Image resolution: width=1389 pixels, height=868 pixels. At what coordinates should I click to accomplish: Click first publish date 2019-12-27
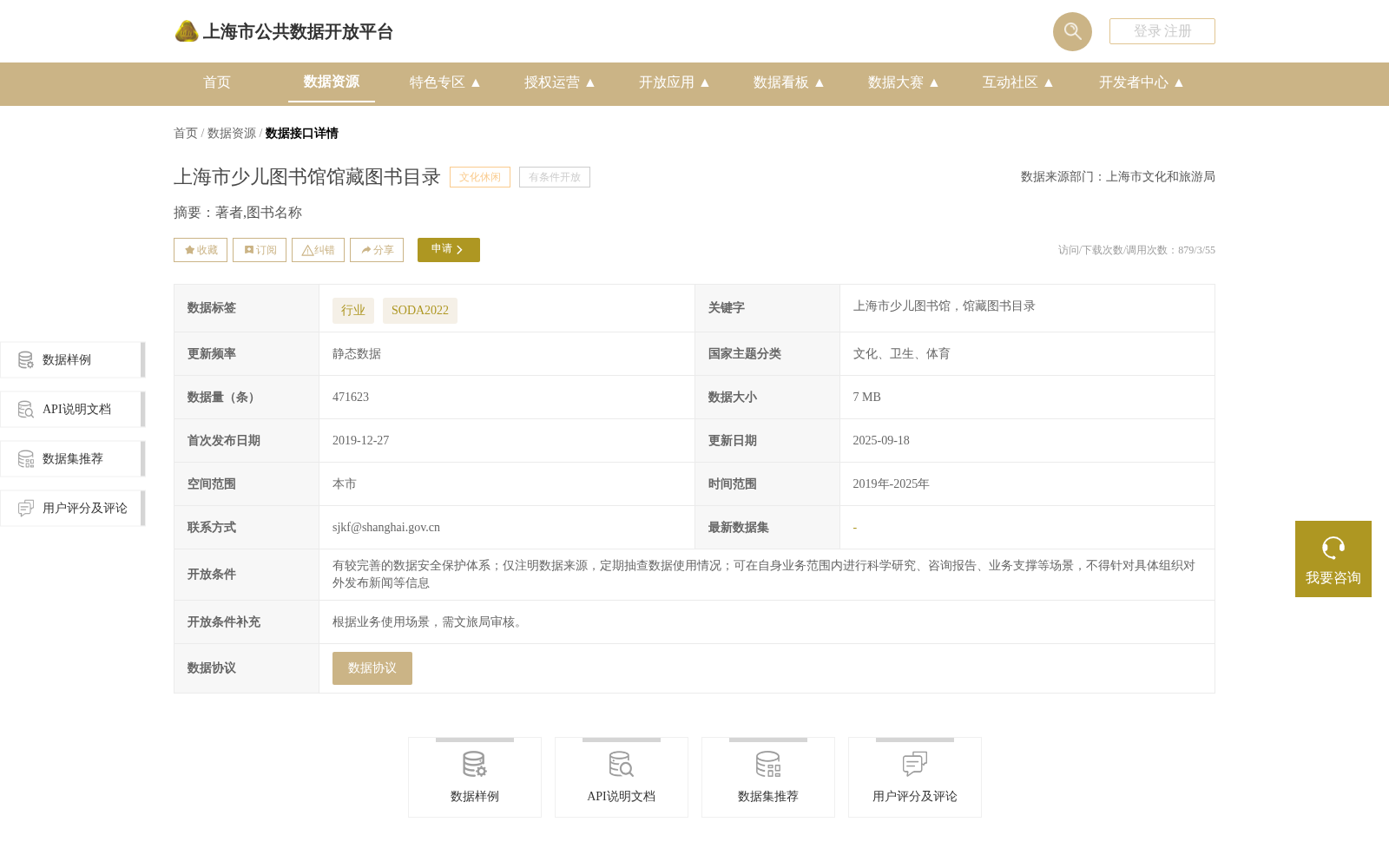(x=361, y=441)
